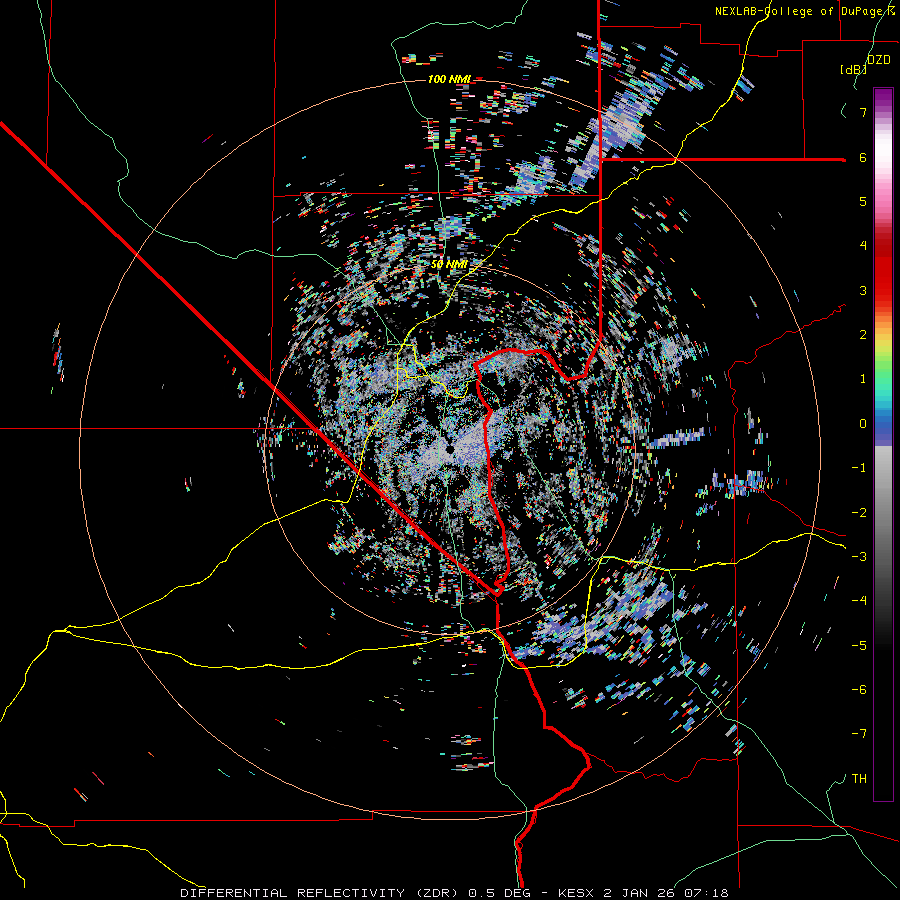Click "(ZDR)" in the bottom caption
Viewport: 900px width, 900px height.
tap(438, 893)
